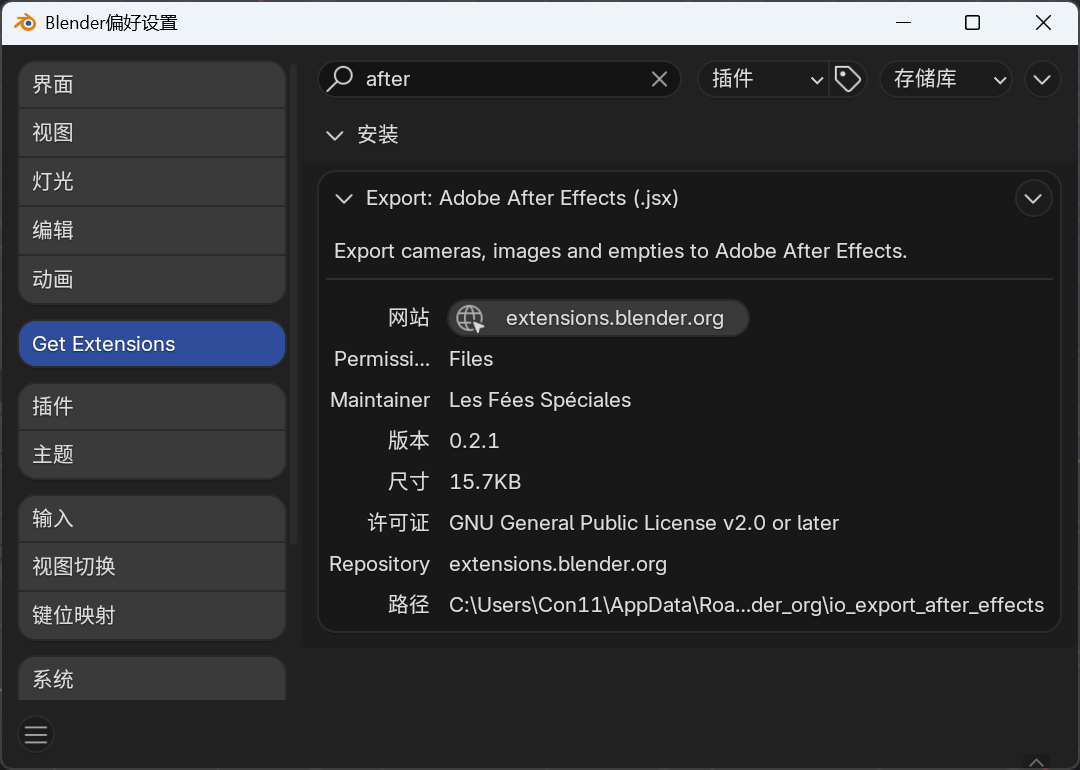Open the 视图 preferences tab

tap(152, 133)
